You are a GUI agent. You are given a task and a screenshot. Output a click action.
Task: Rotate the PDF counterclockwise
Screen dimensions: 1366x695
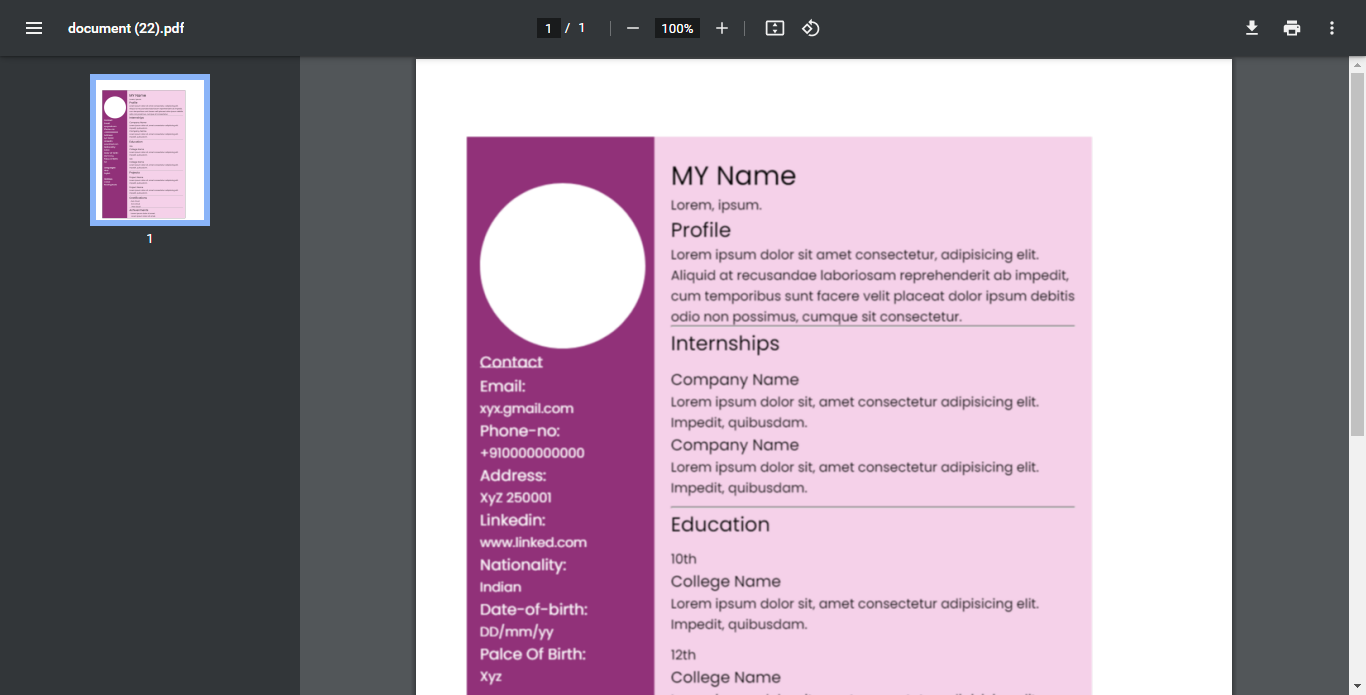pos(810,28)
